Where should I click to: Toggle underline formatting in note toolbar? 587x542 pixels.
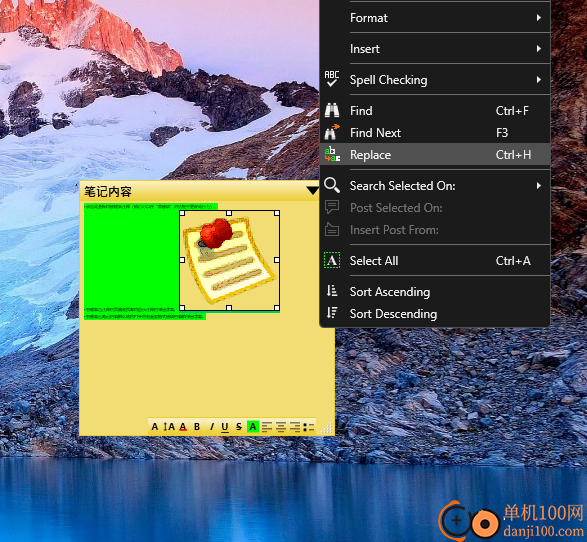pyautogui.click(x=225, y=427)
